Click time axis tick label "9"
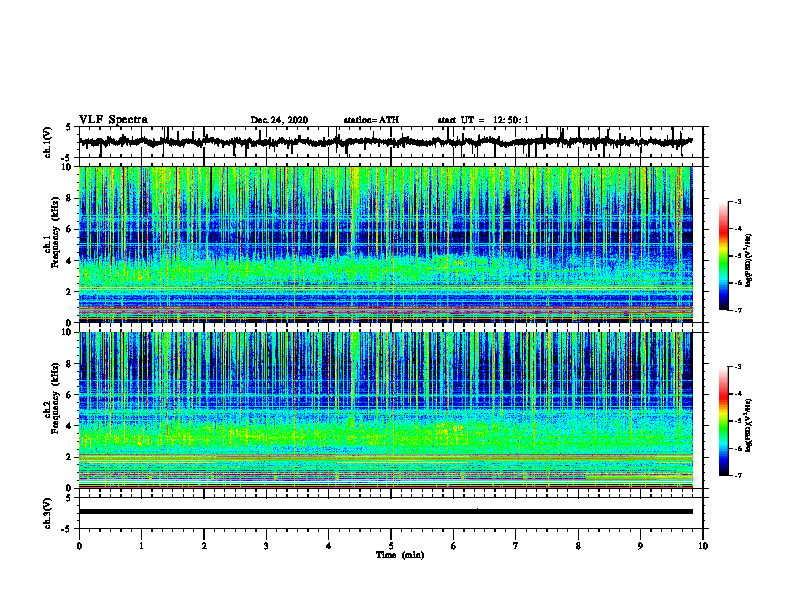792x612 pixels. click(x=640, y=546)
